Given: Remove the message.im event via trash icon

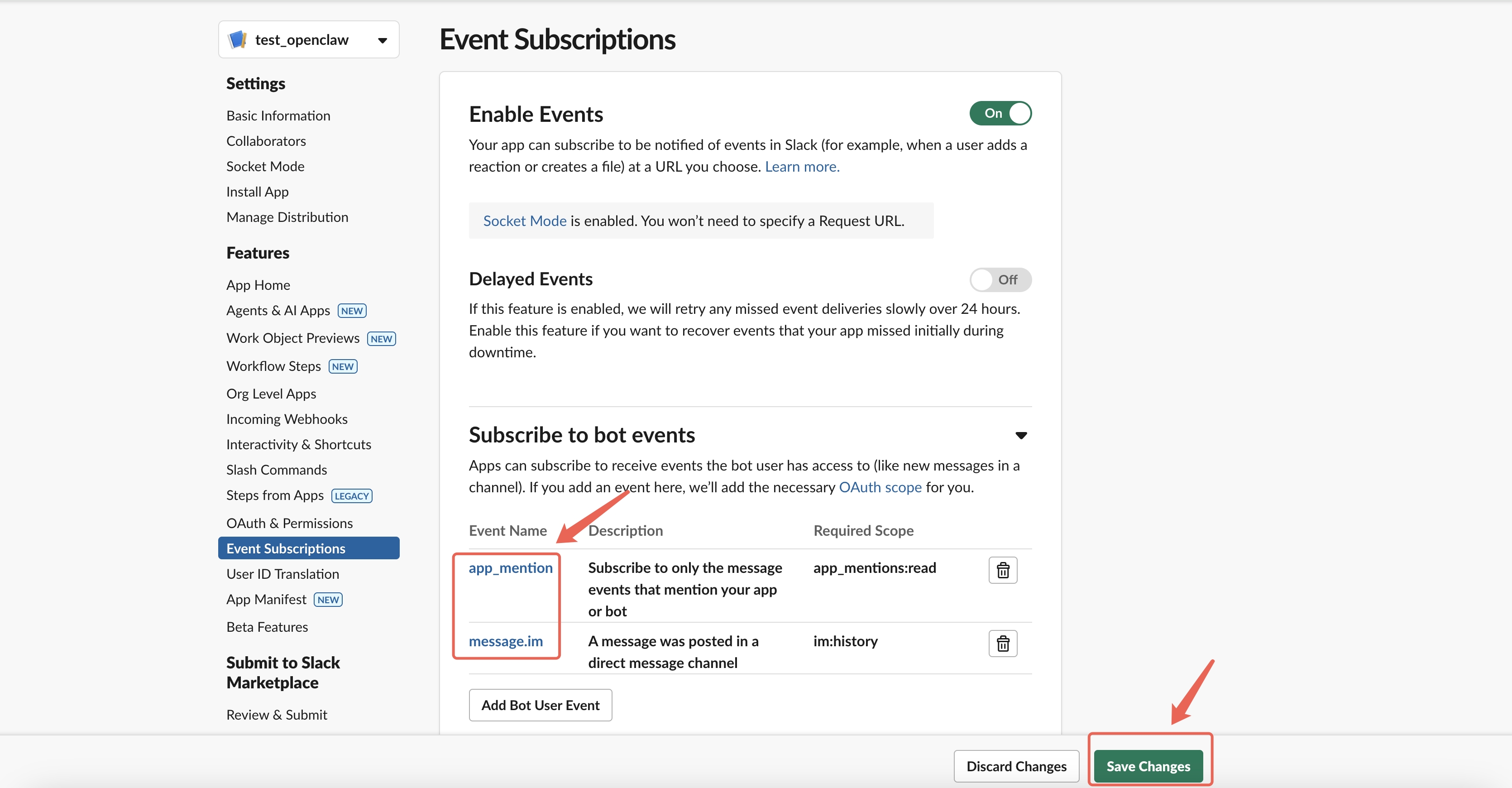Looking at the screenshot, I should 1003,643.
